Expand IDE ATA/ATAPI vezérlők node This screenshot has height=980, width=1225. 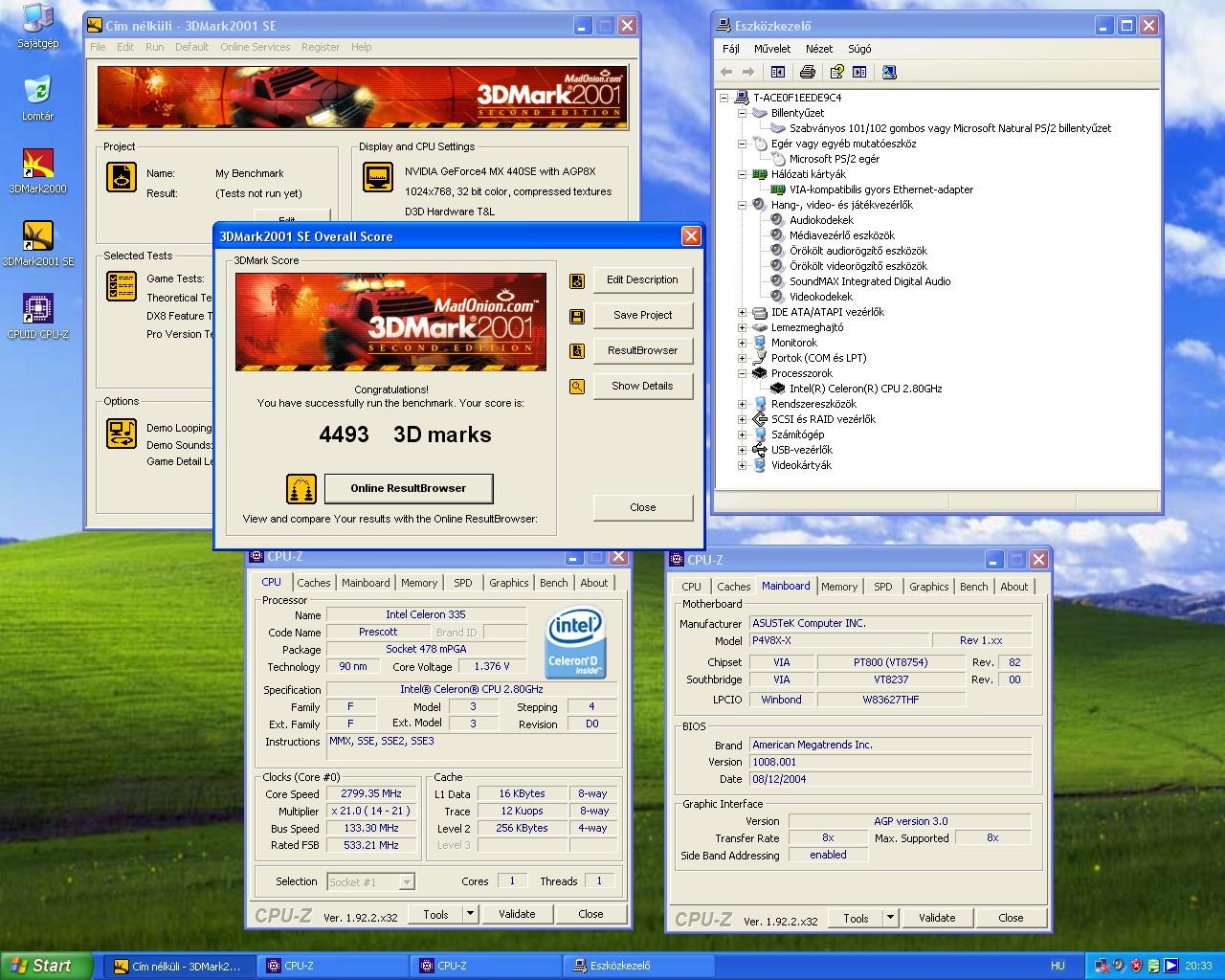[x=742, y=312]
